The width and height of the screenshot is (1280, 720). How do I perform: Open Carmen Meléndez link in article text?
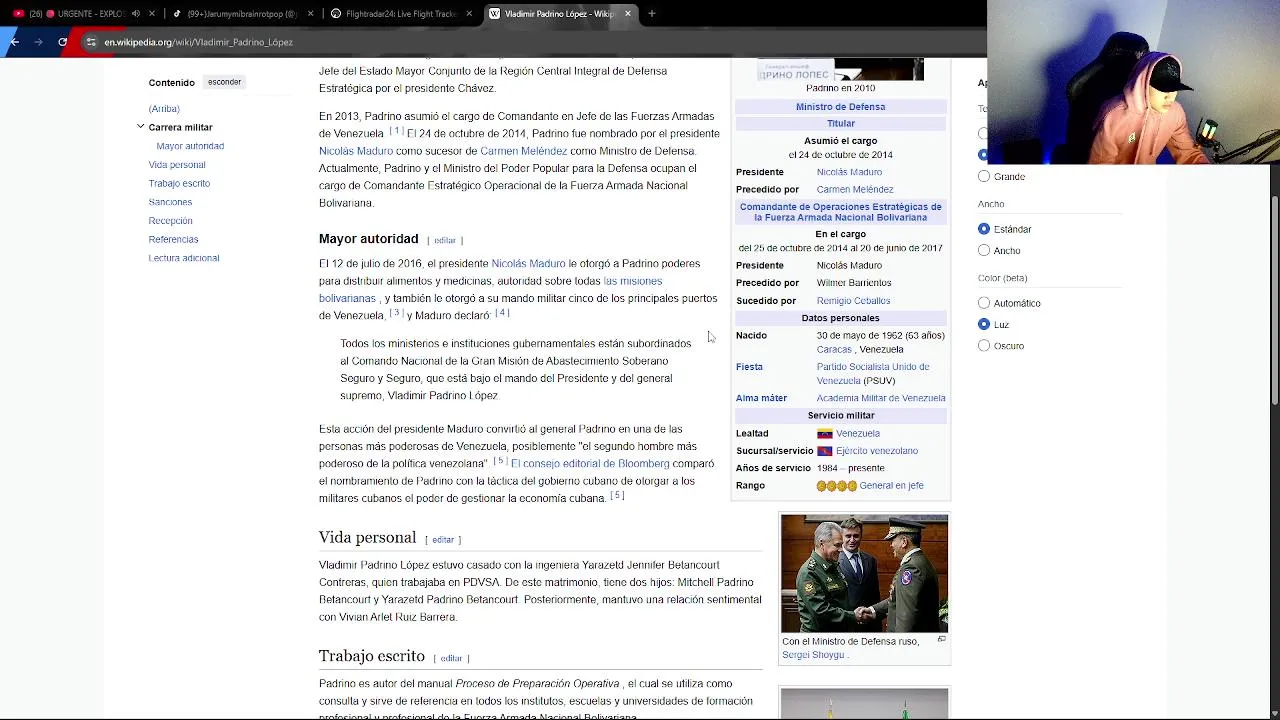point(523,151)
